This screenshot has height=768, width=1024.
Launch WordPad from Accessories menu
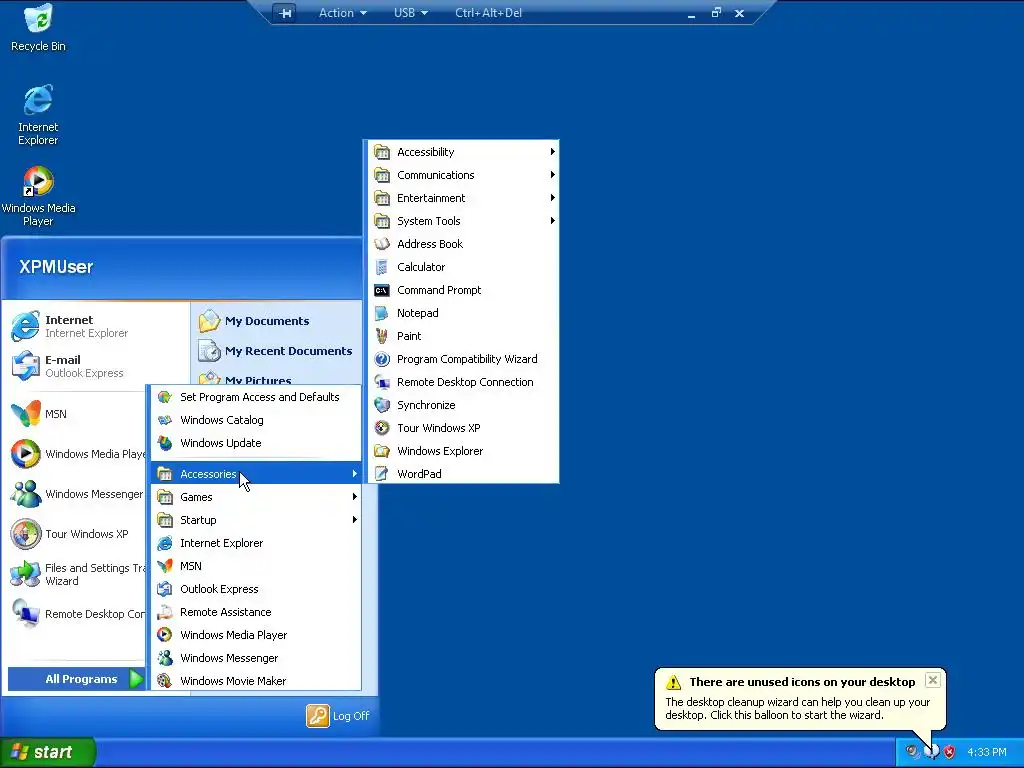[462, 473]
